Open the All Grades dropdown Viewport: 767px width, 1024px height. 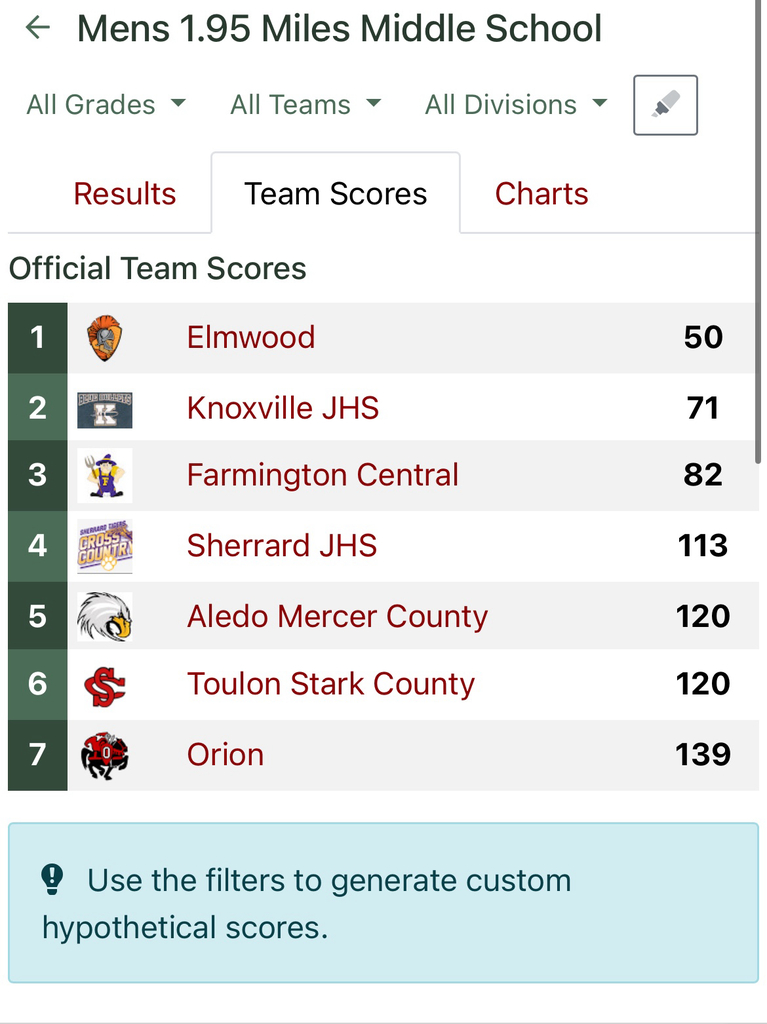[106, 104]
